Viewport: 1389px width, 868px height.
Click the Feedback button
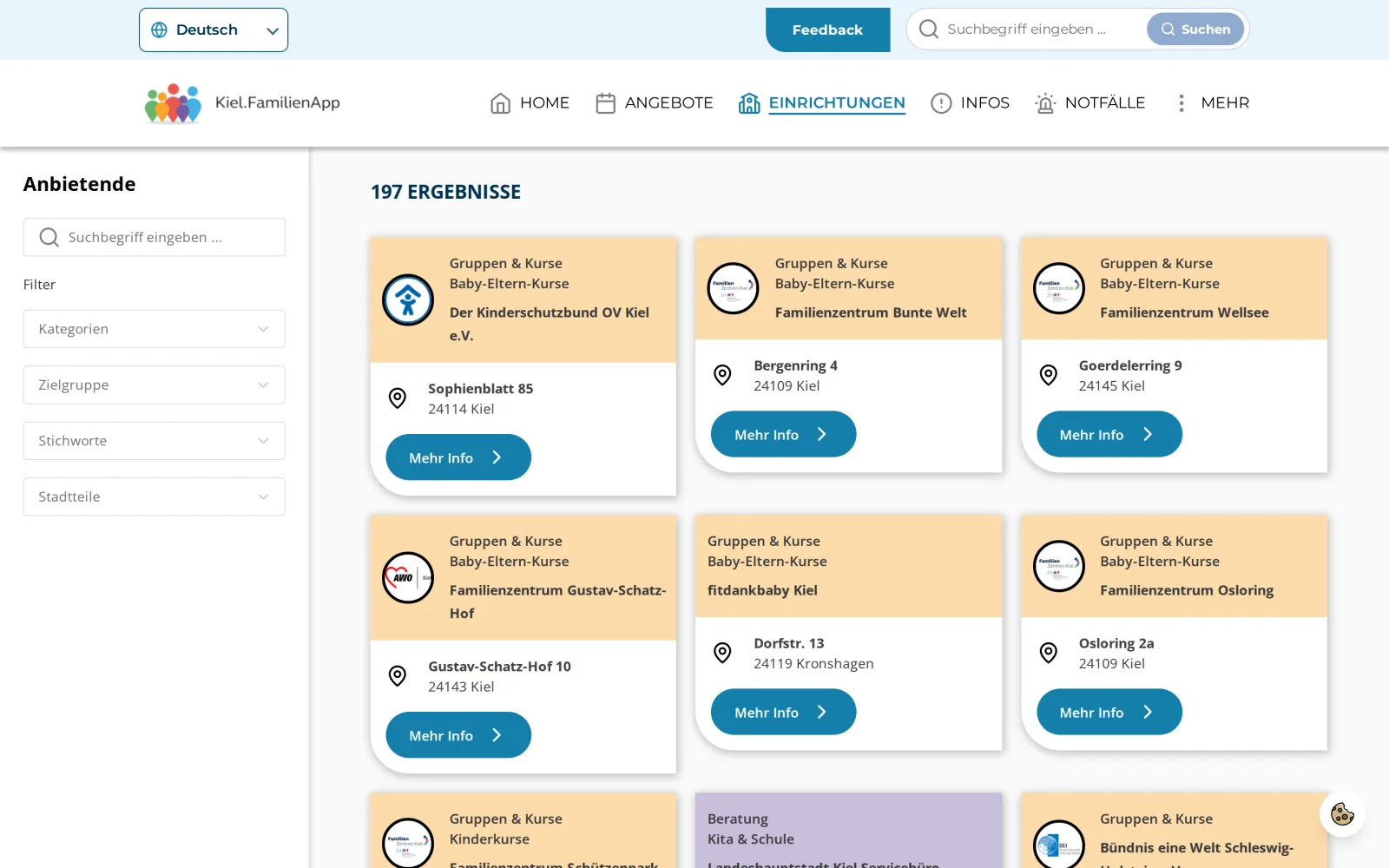[x=827, y=30]
